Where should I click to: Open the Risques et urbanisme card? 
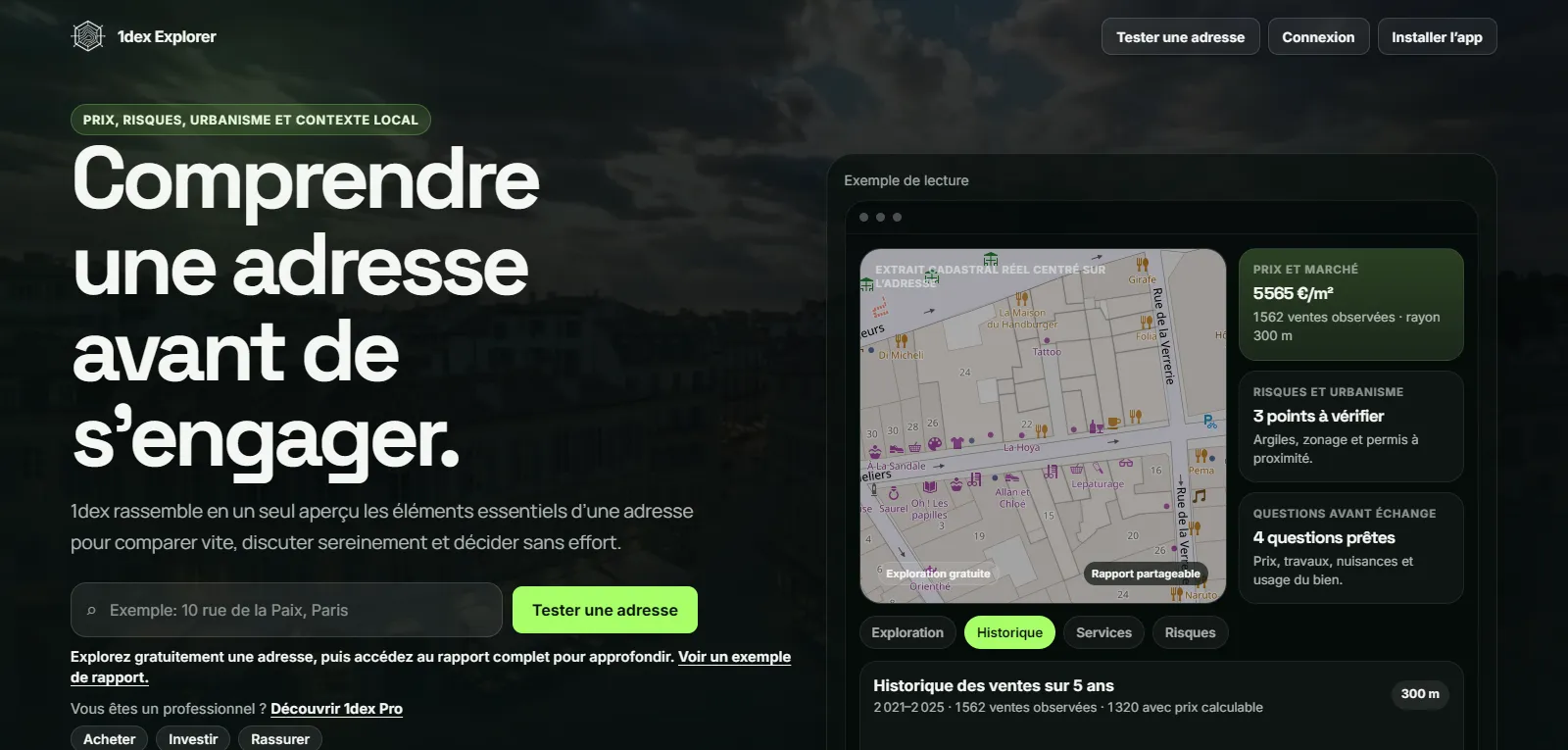click(x=1350, y=426)
